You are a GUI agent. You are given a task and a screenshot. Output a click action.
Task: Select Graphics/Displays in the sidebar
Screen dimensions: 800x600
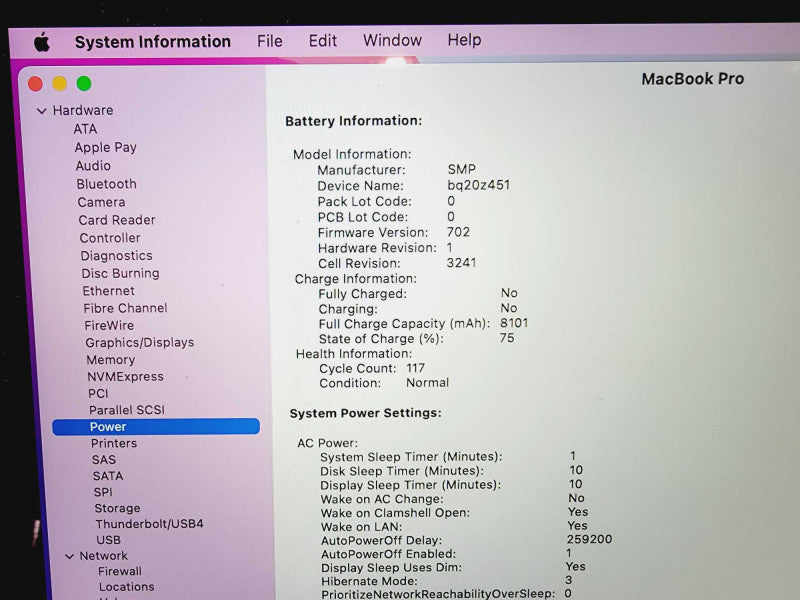(140, 342)
